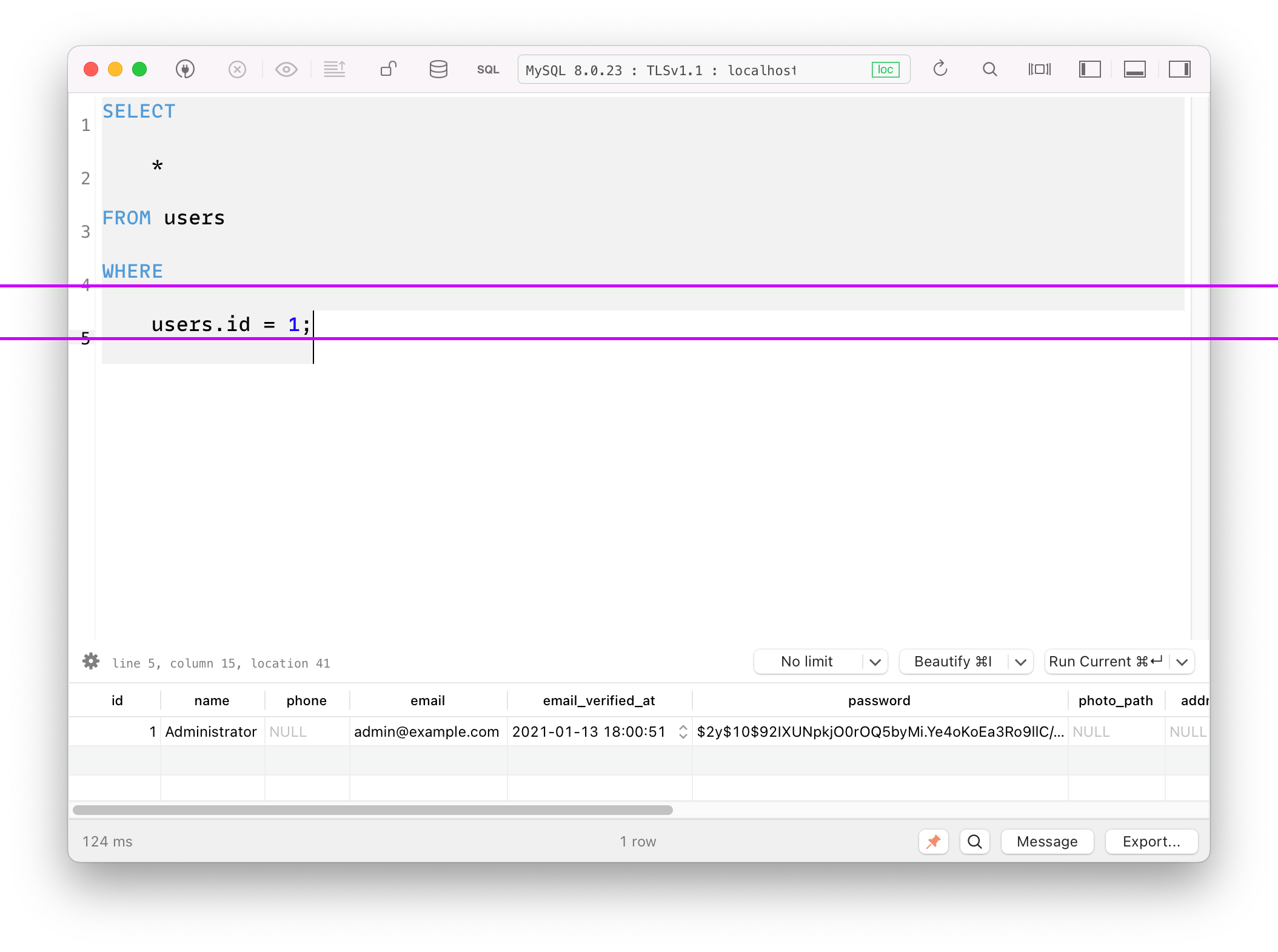Expand the Beautify options dropdown

coord(1022,662)
